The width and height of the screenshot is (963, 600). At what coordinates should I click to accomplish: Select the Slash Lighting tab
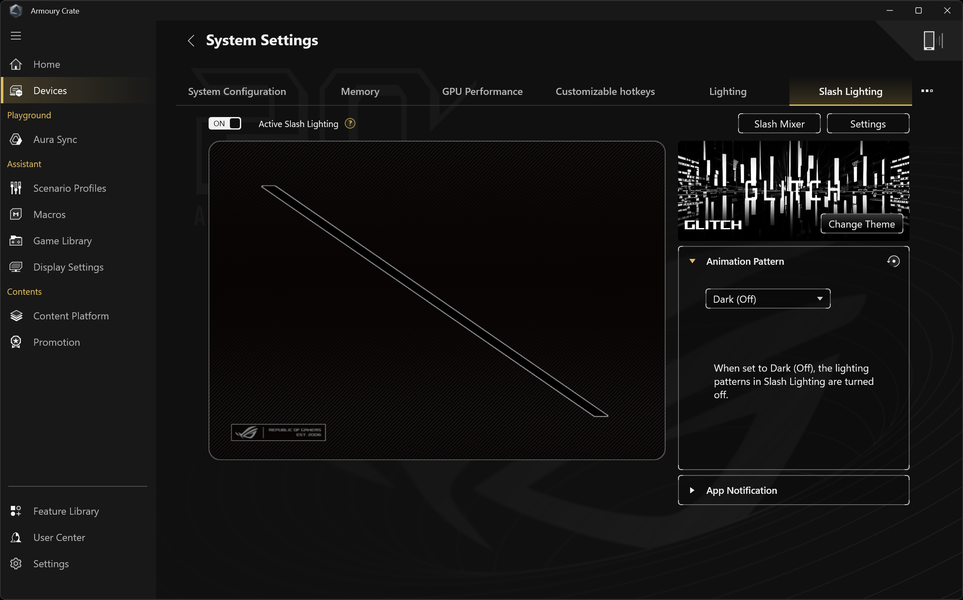(x=851, y=92)
